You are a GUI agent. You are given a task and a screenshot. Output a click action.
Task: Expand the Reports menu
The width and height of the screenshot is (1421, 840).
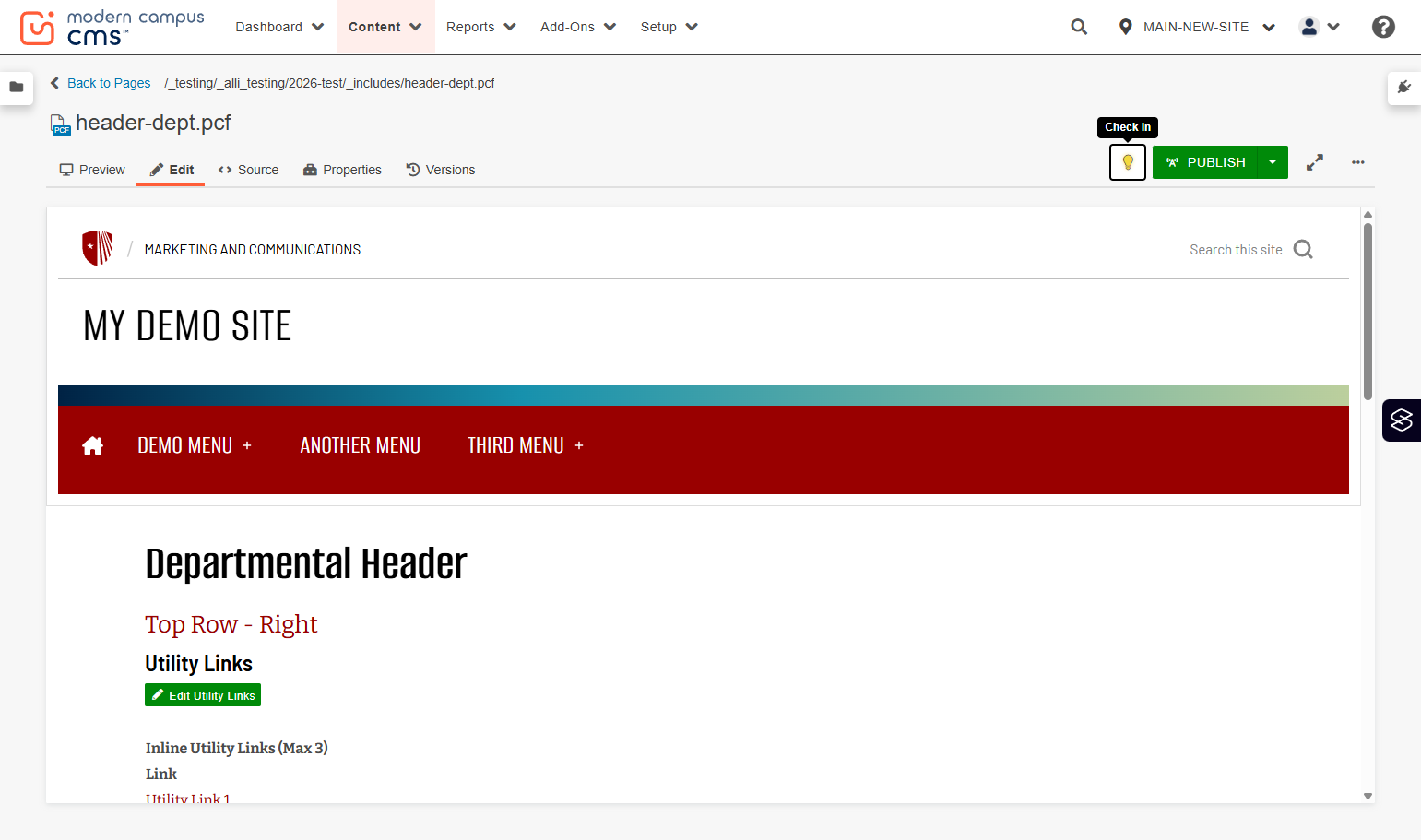click(480, 27)
